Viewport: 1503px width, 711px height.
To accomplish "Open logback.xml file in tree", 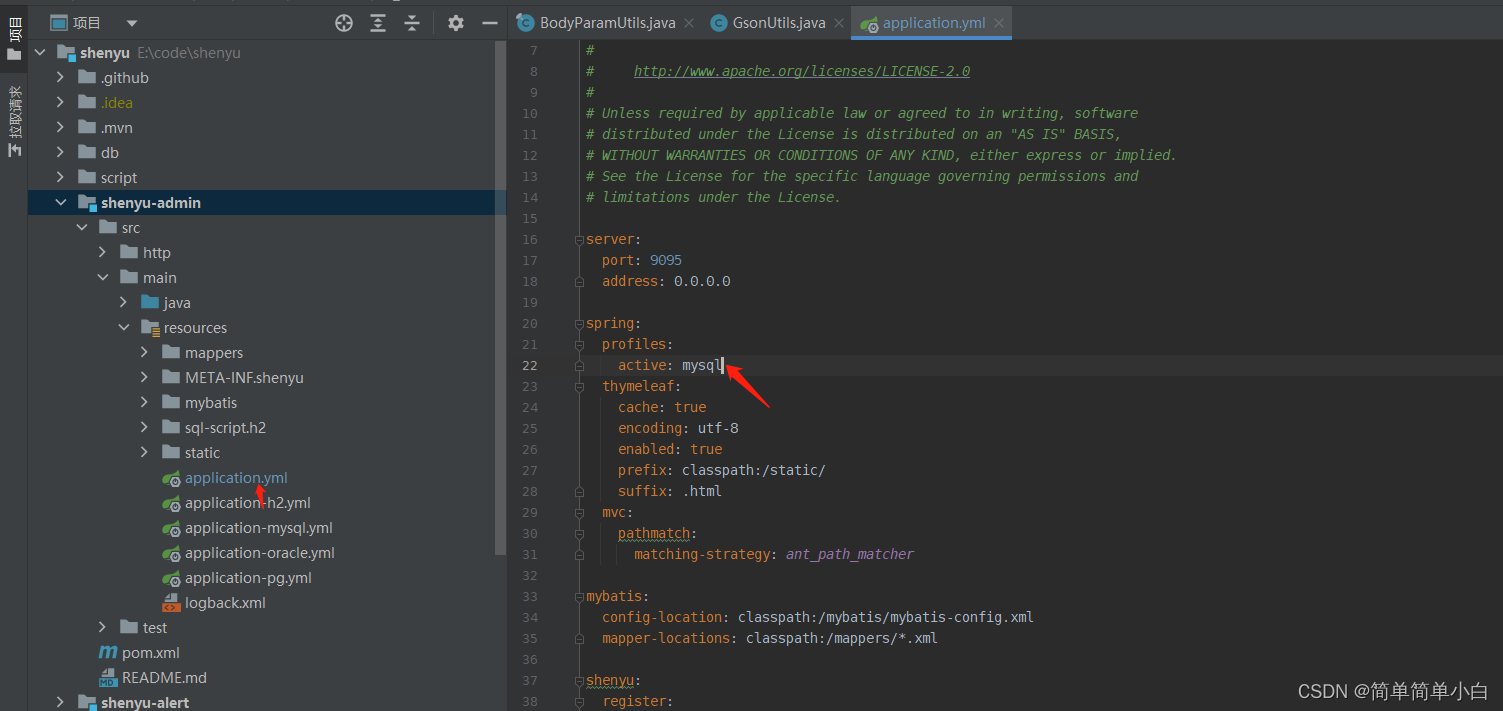I will tap(225, 603).
